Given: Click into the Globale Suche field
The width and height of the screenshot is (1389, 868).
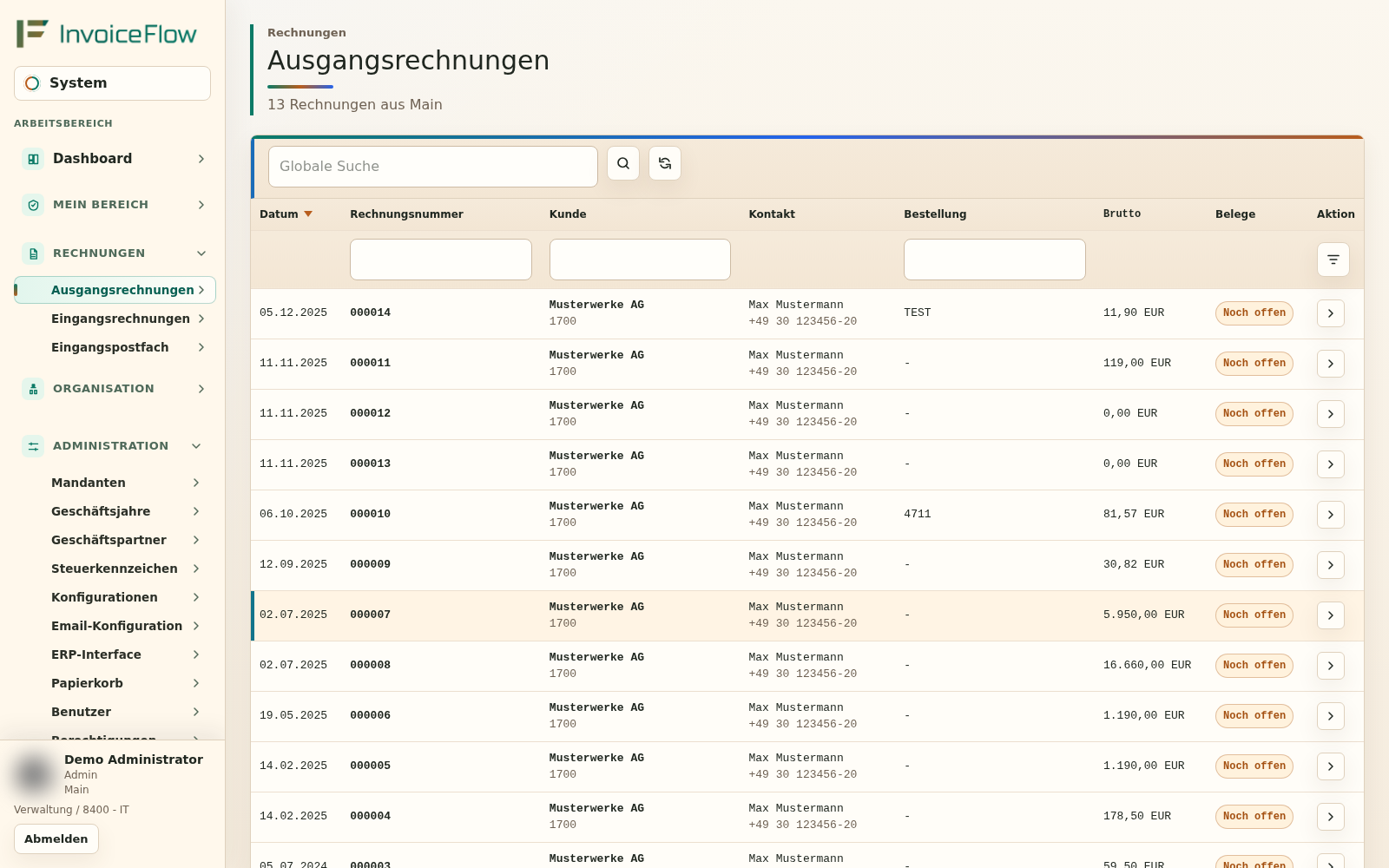Looking at the screenshot, I should [x=433, y=167].
